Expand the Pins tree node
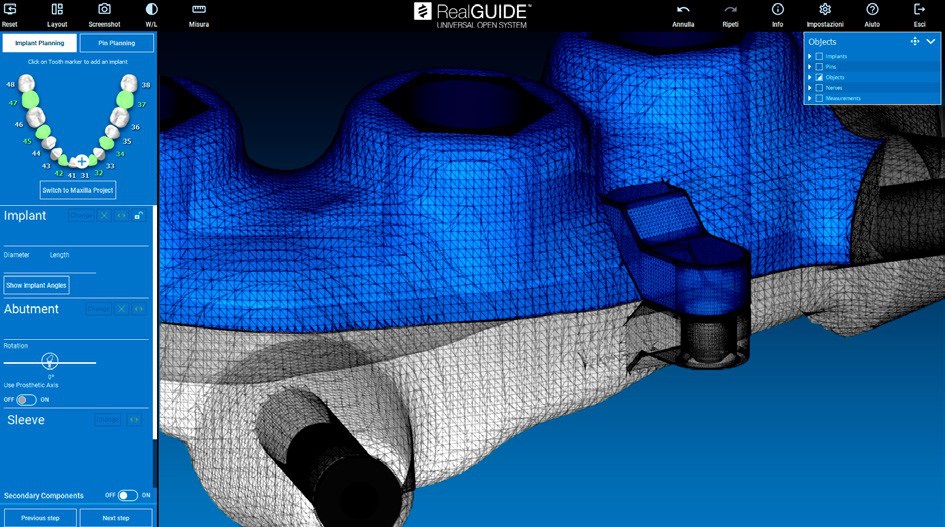 [810, 67]
